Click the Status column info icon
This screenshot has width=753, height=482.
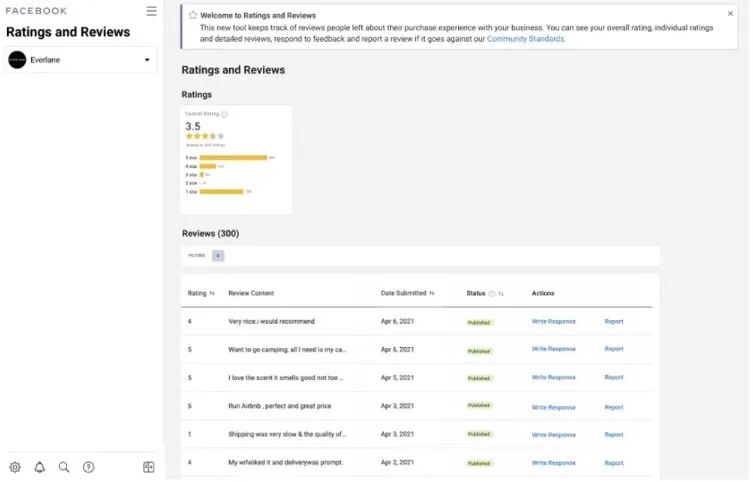492,294
